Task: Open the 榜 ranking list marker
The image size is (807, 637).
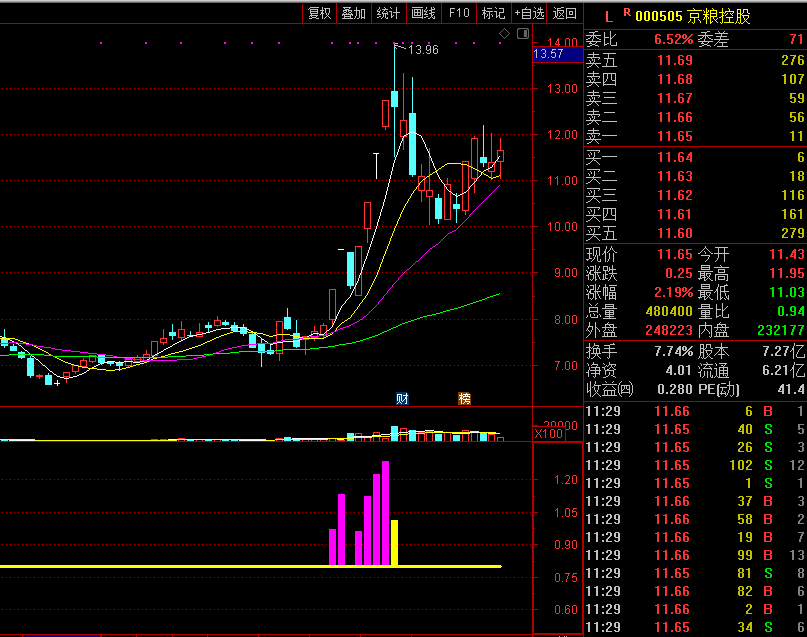Action: pyautogui.click(x=464, y=399)
